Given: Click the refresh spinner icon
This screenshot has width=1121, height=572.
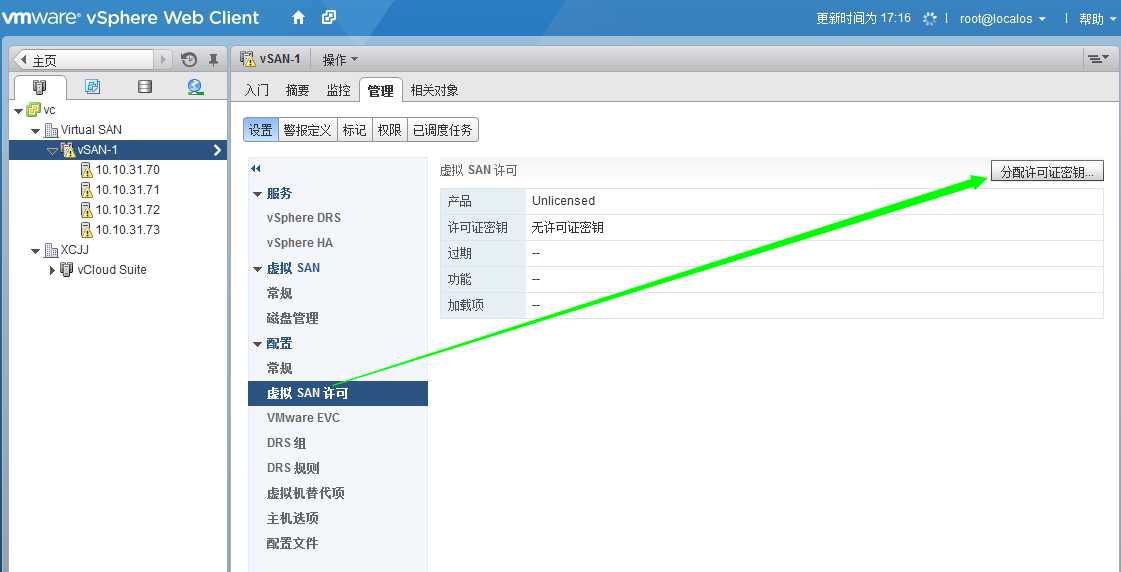Looking at the screenshot, I should click(x=929, y=19).
